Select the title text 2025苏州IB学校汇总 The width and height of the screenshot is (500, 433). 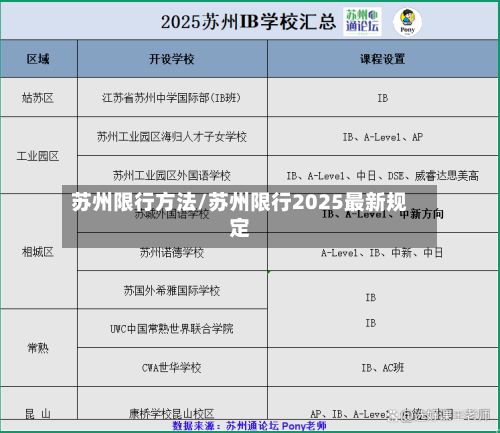tap(248, 22)
